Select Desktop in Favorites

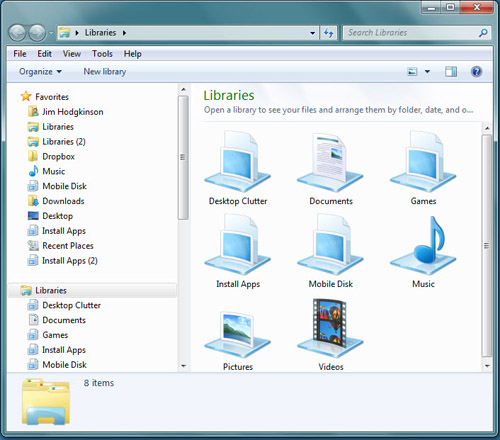(x=50, y=216)
